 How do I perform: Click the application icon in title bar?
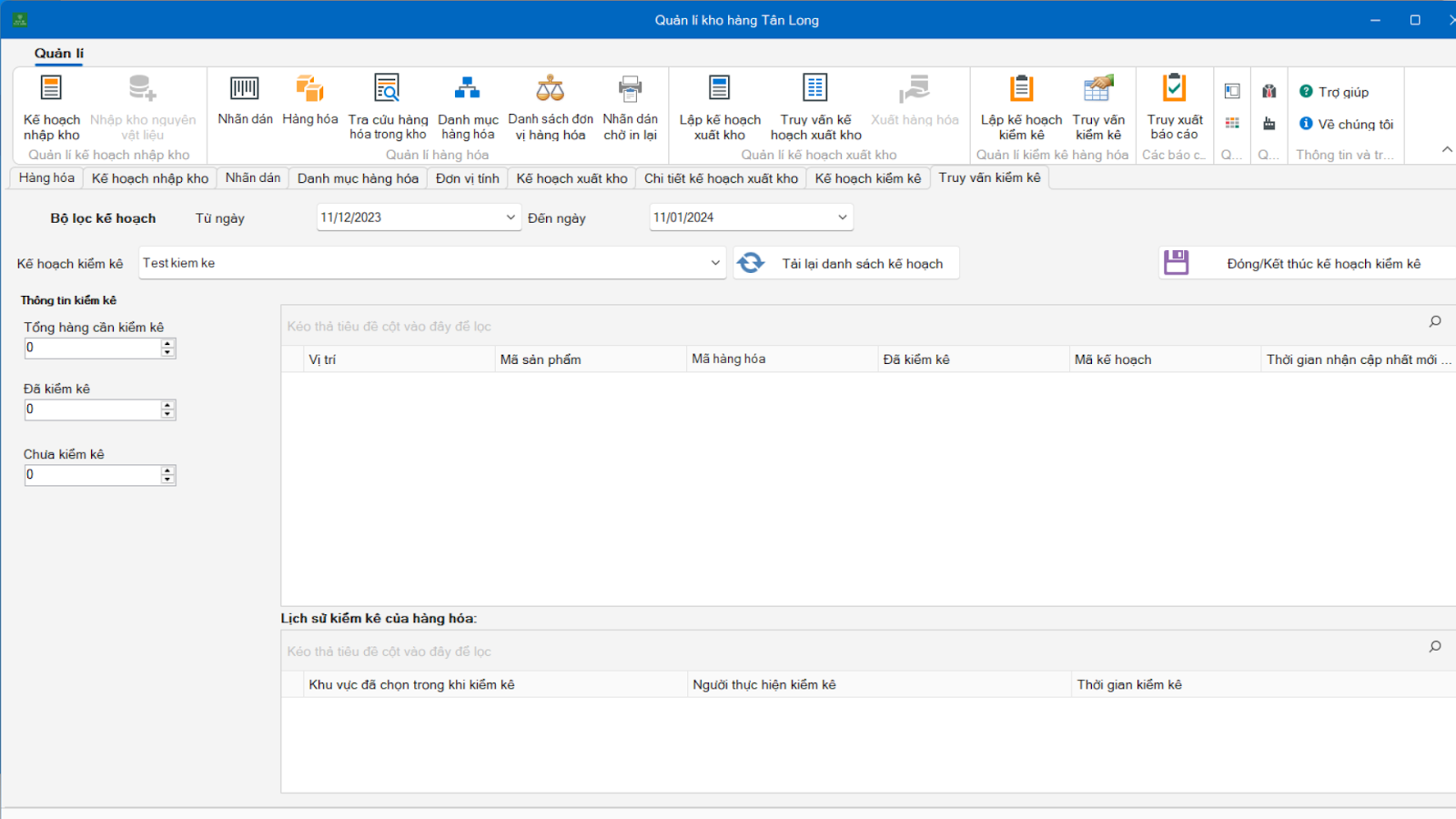point(20,19)
